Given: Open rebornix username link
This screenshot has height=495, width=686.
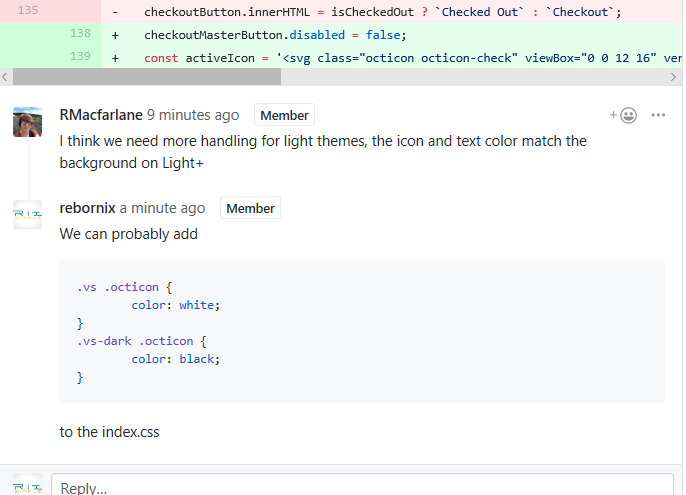Looking at the screenshot, I should pos(88,208).
